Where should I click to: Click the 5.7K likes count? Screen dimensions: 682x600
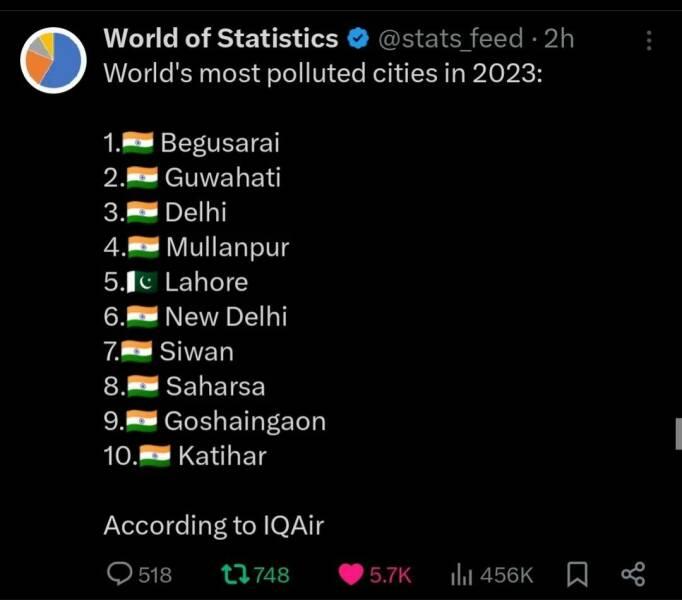390,575
